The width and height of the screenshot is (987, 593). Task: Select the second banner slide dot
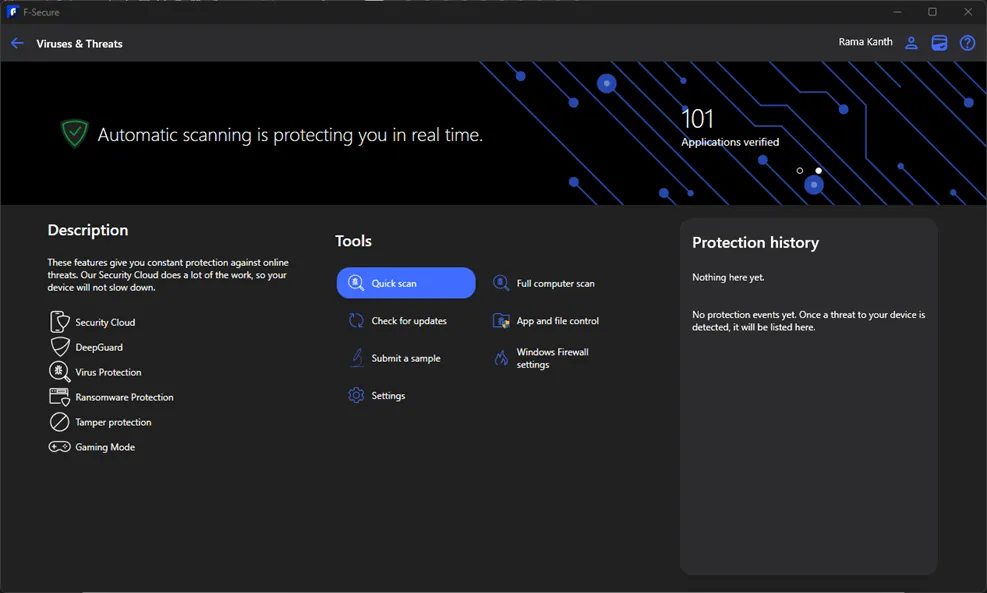[818, 171]
